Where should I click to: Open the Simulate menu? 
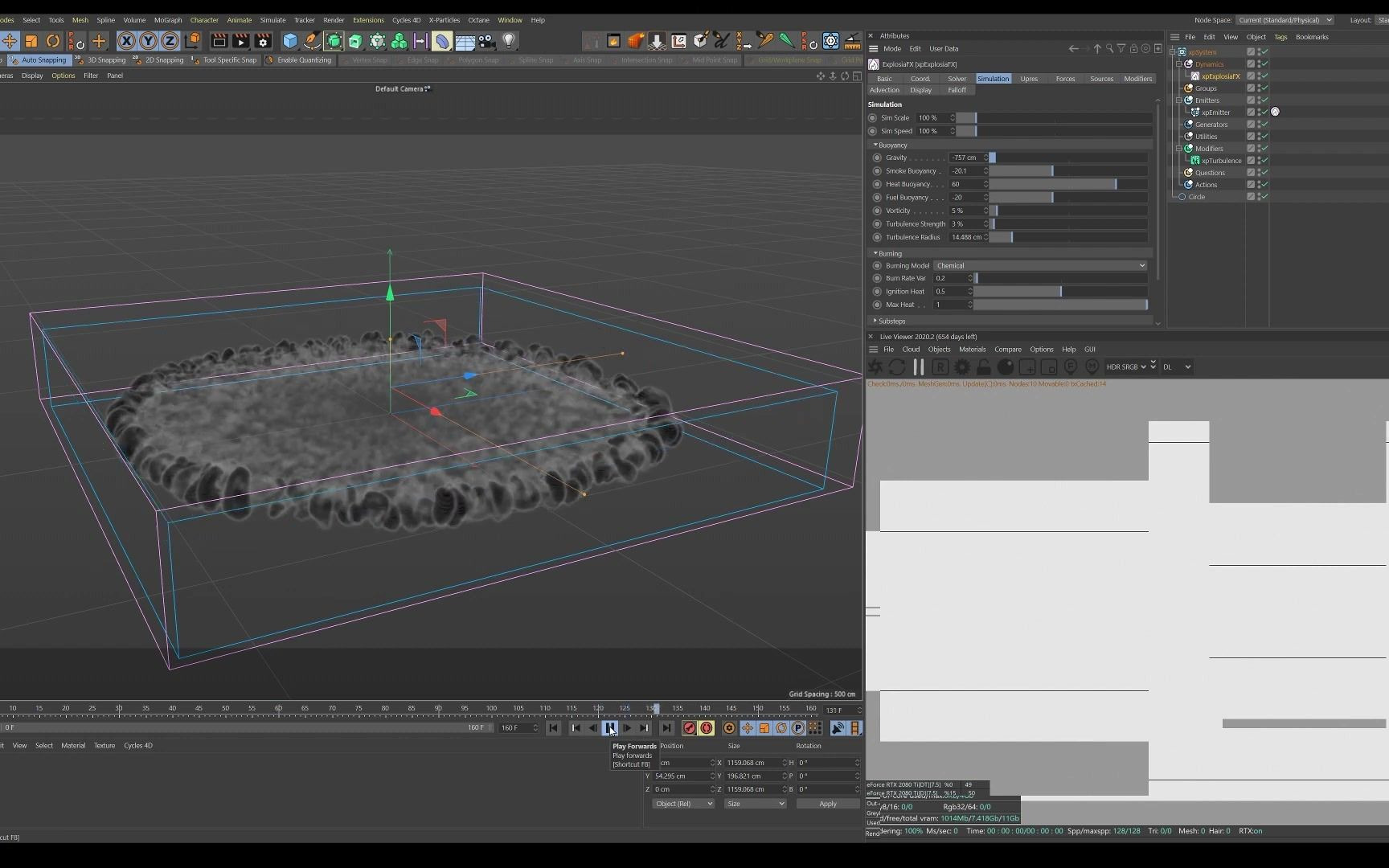272,20
